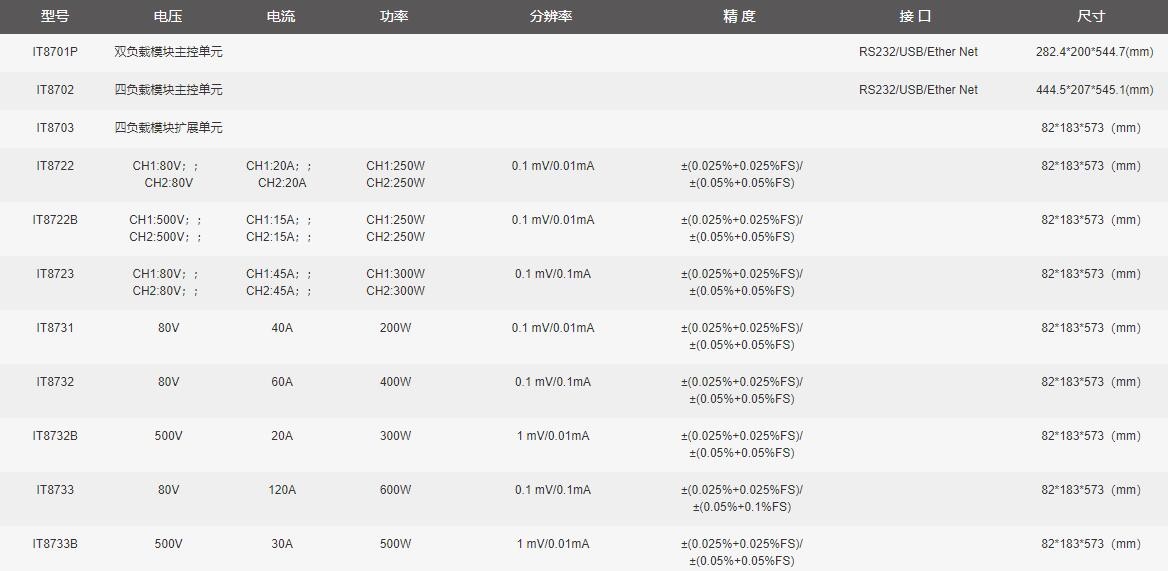Click RS232/USB/Ether Net in IT8702 row
Viewport: 1168px width, 571px height.
pyautogui.click(x=918, y=89)
